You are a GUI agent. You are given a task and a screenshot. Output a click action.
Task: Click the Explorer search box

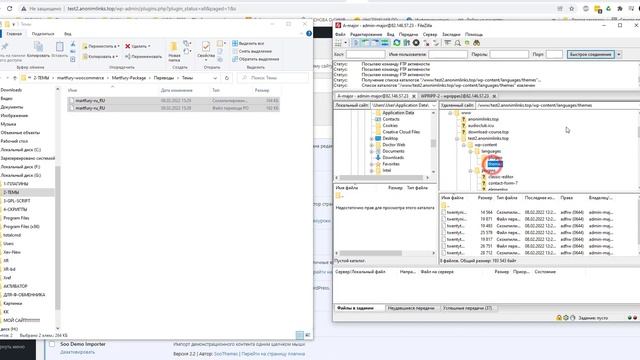click(273, 78)
